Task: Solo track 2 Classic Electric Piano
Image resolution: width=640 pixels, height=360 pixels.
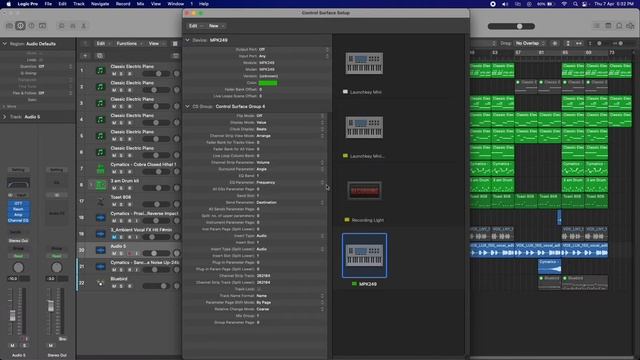Action: (121, 90)
